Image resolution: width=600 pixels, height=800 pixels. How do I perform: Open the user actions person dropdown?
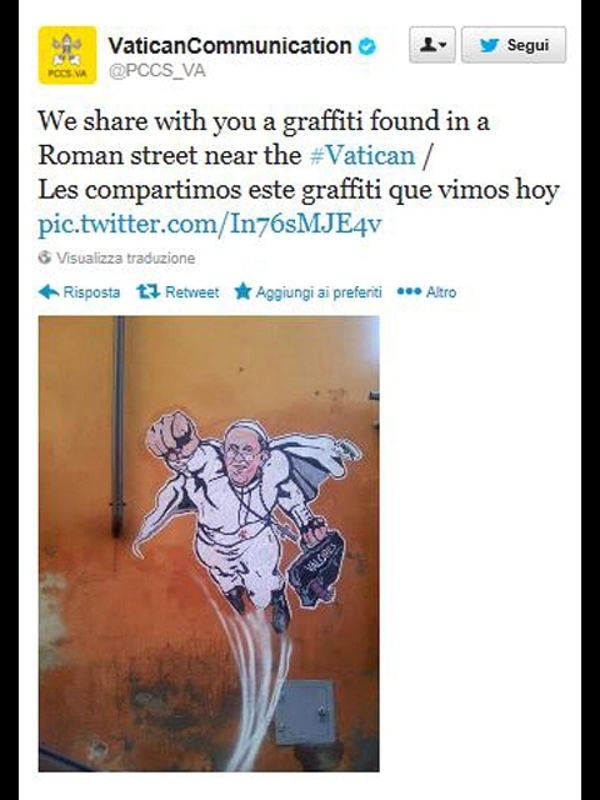[x=432, y=45]
